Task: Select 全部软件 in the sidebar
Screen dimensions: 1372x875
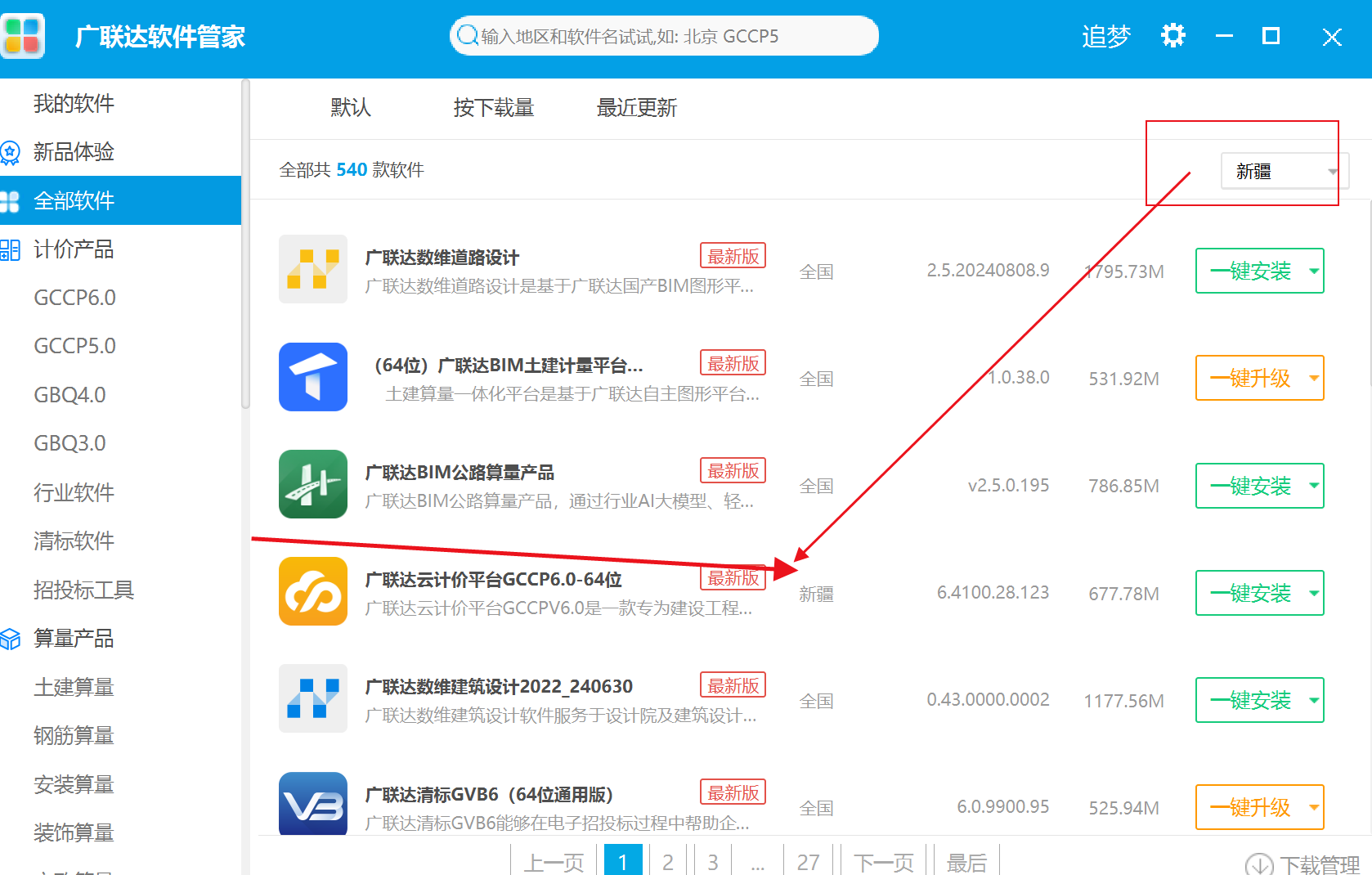Action: coord(120,200)
